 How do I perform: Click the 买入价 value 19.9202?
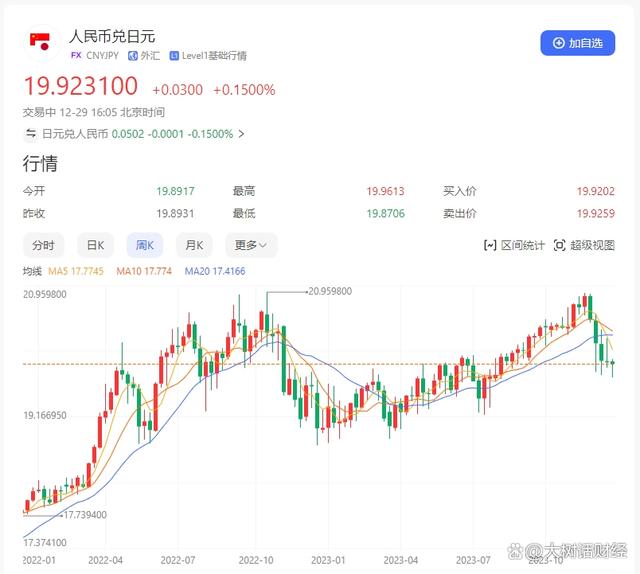click(x=596, y=191)
